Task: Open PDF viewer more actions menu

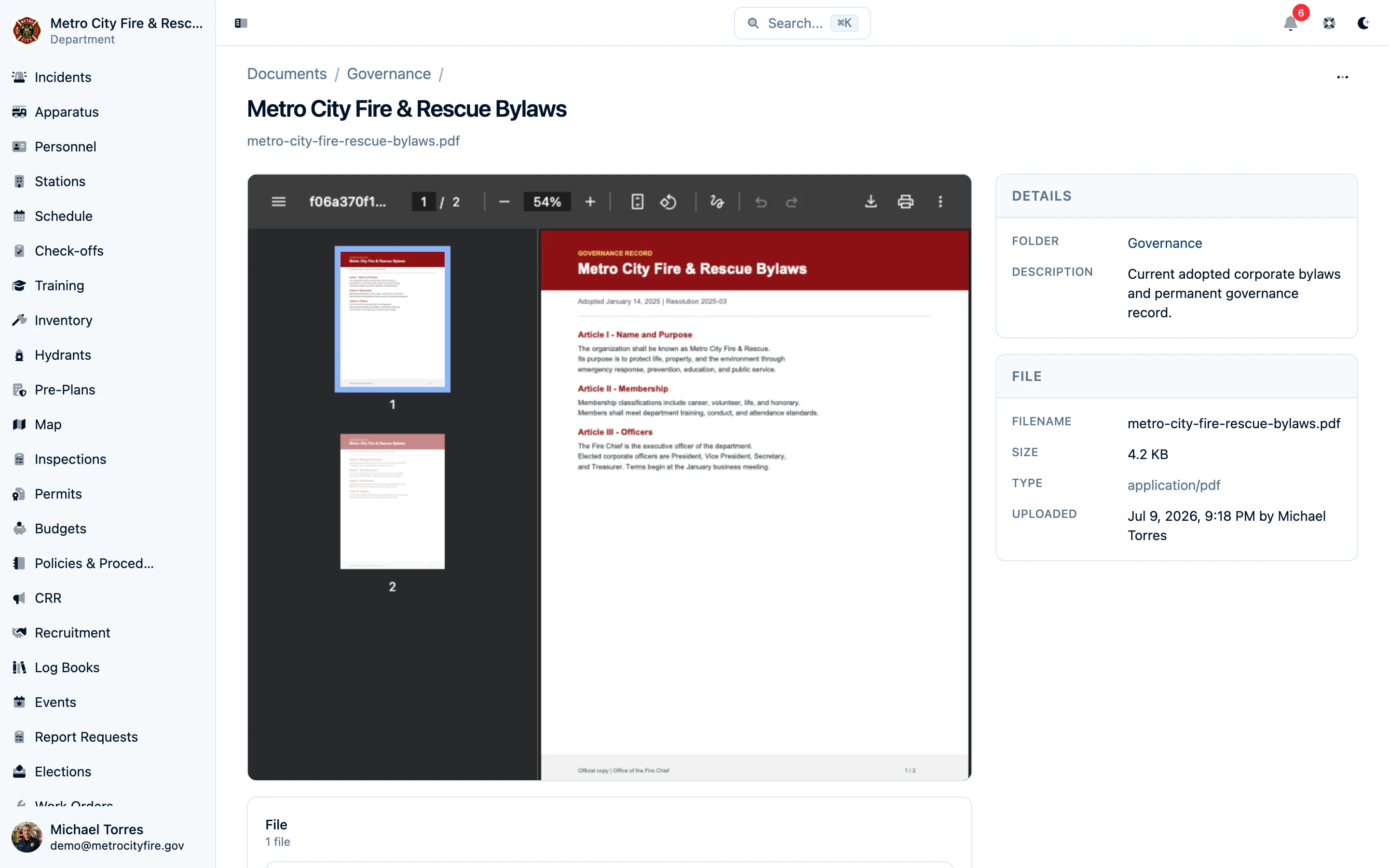Action: 940,202
